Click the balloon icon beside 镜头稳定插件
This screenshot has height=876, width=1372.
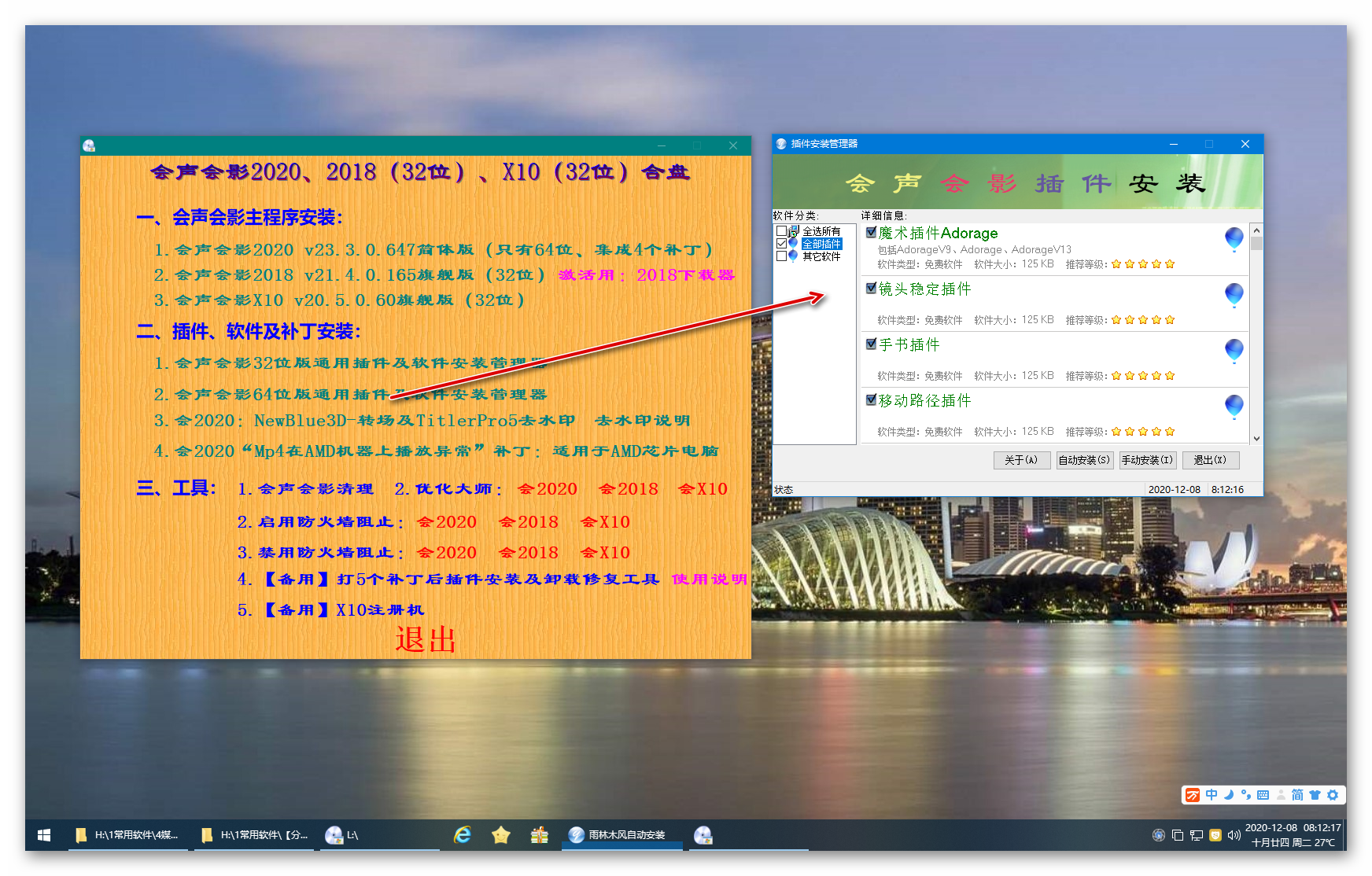pyautogui.click(x=1234, y=295)
